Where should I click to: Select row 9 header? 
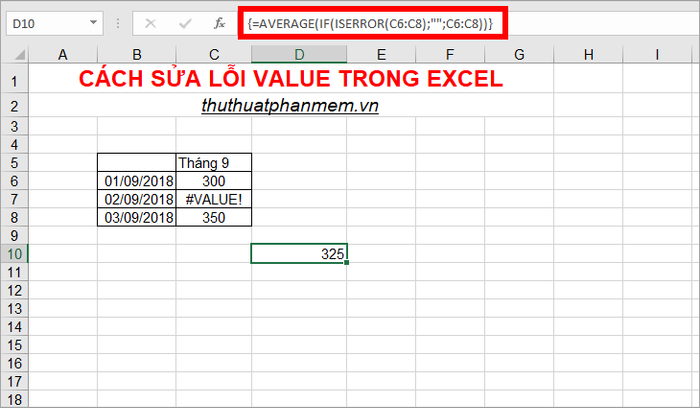[x=14, y=236]
